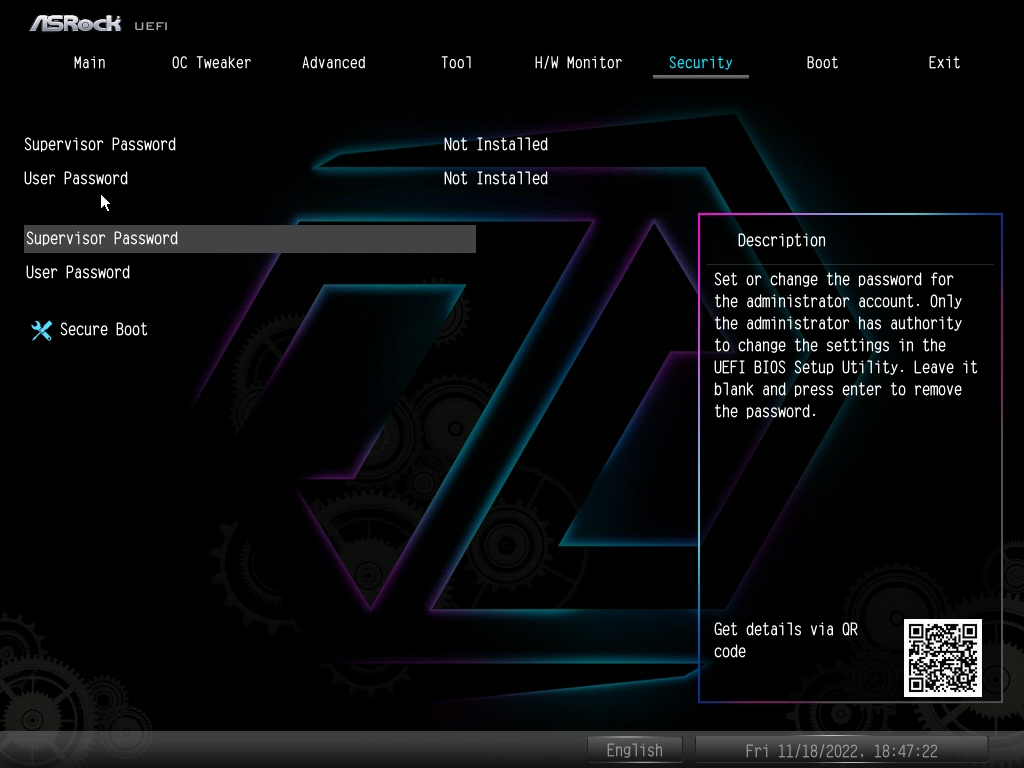The width and height of the screenshot is (1024, 768).
Task: Click the date and time display
Action: pos(841,750)
